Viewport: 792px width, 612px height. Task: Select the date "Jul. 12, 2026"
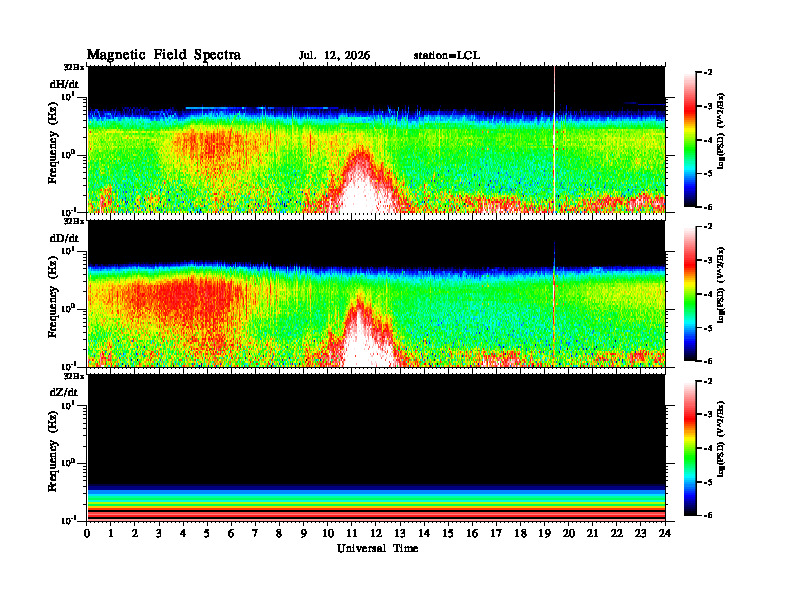[334, 56]
